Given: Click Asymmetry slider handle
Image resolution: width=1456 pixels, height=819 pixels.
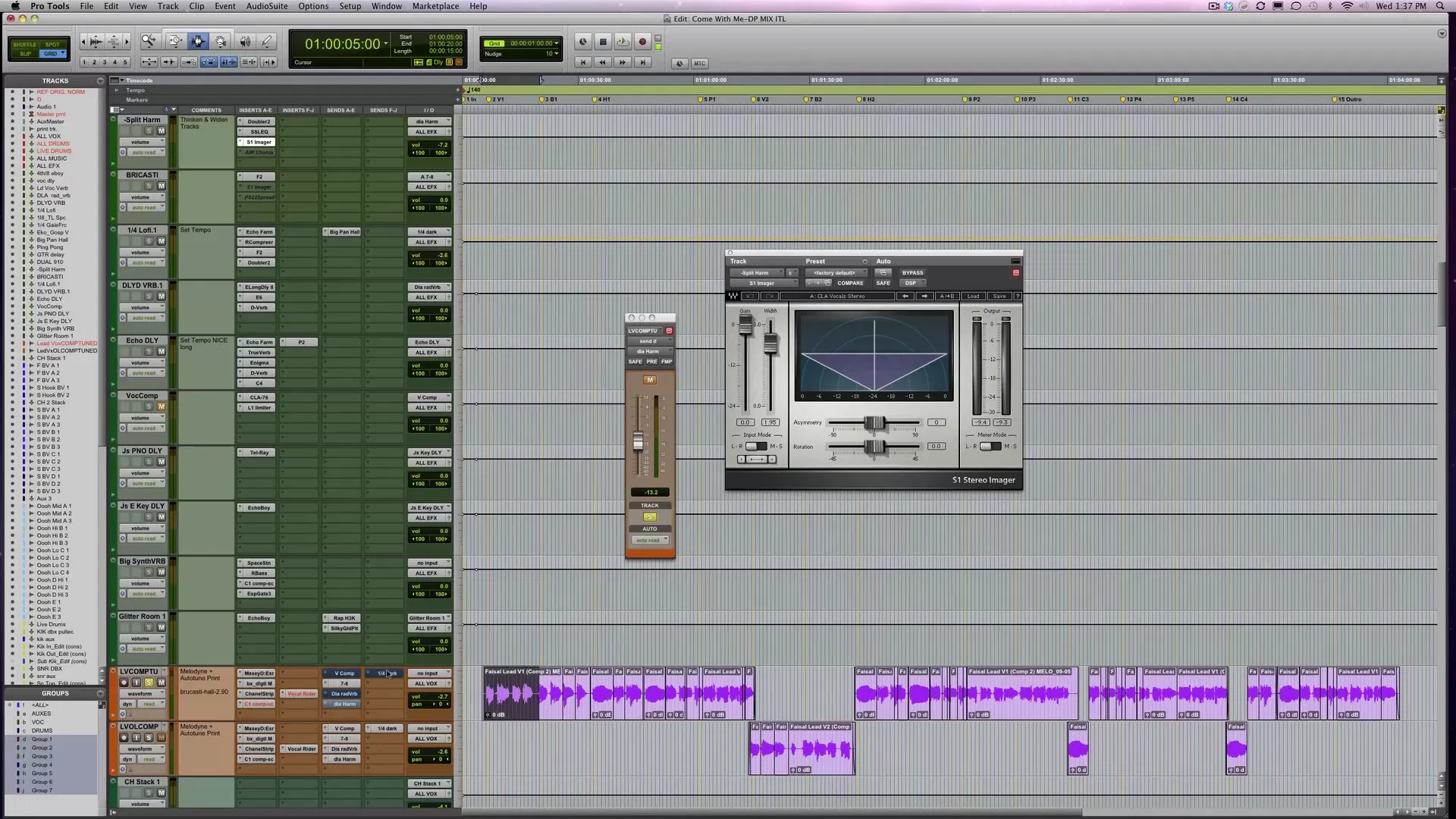Looking at the screenshot, I should tap(874, 422).
